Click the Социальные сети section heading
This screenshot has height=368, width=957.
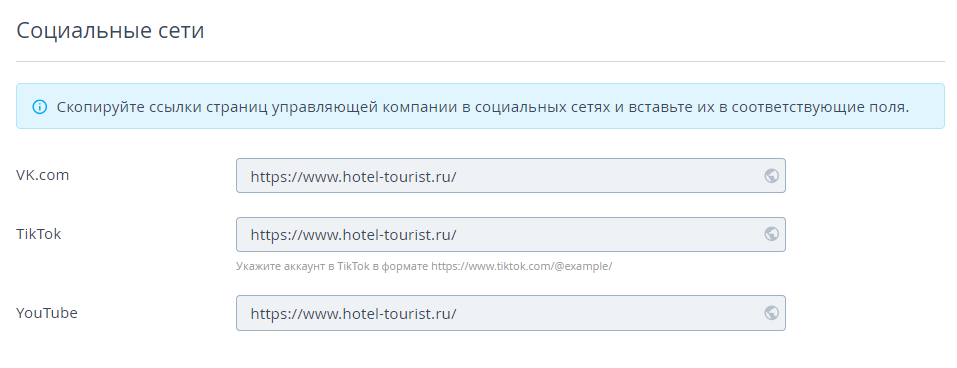click(x=110, y=31)
